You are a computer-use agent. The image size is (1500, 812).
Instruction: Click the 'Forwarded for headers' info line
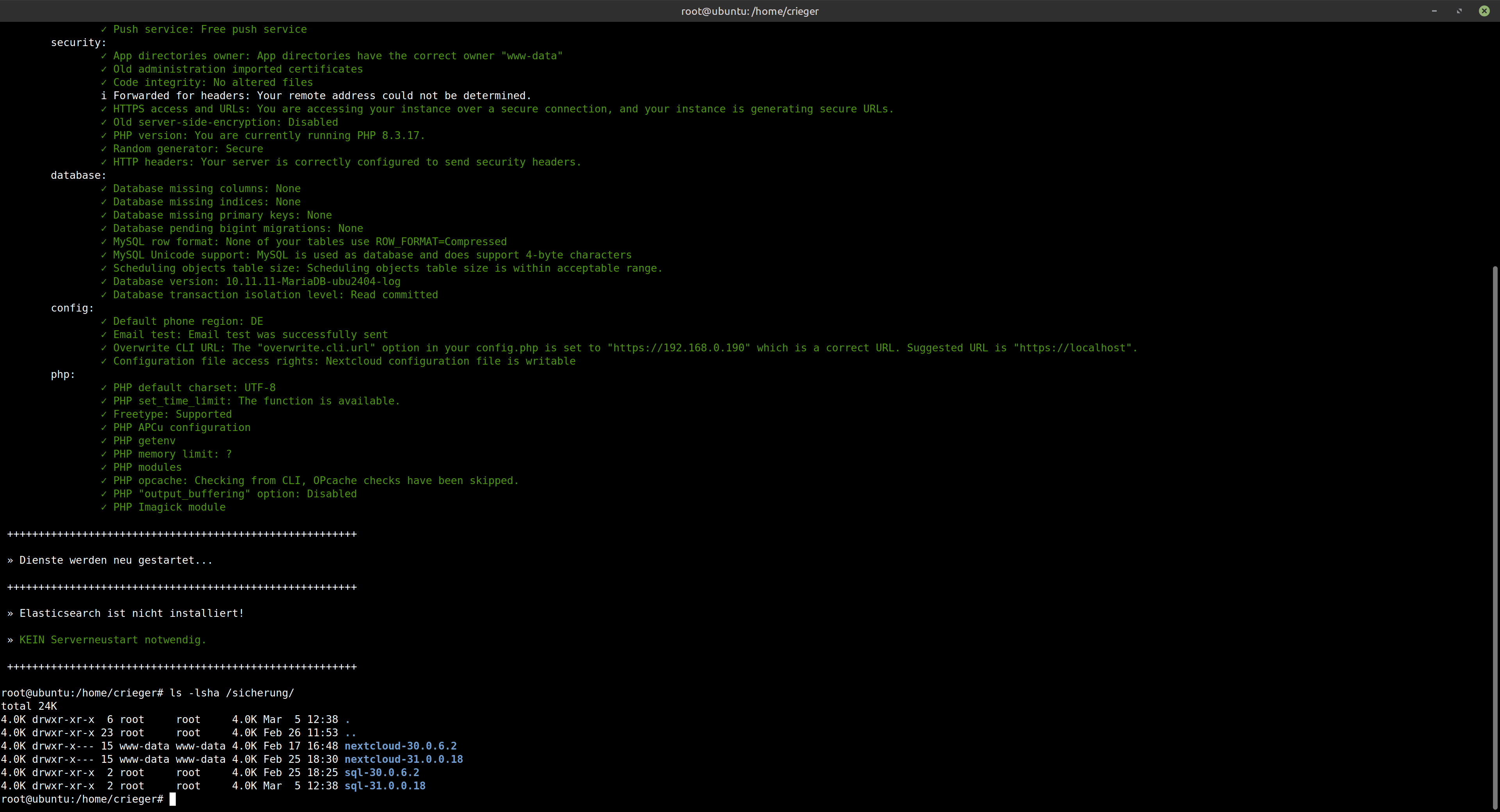[316, 96]
